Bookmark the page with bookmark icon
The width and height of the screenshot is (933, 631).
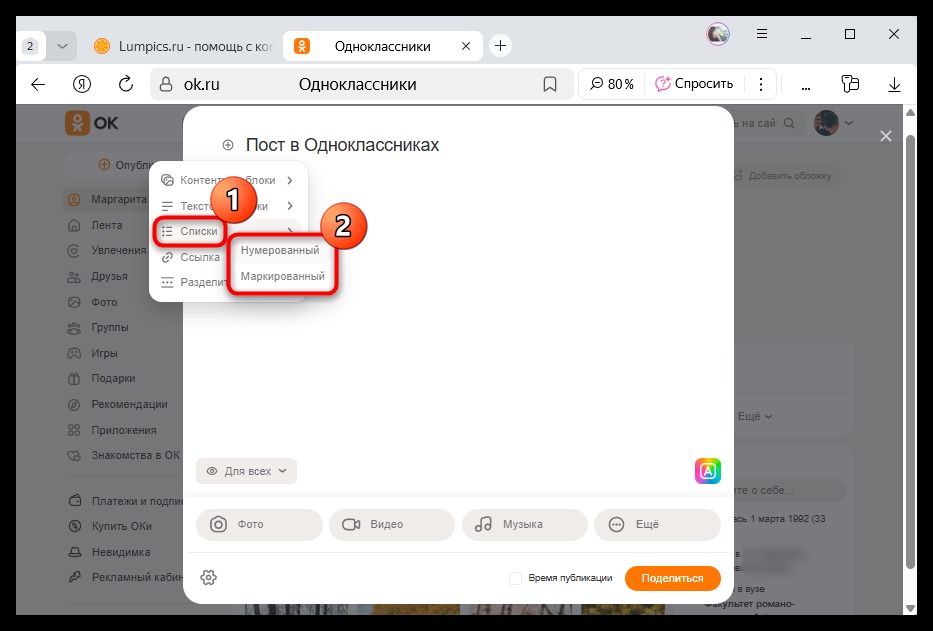coord(550,85)
